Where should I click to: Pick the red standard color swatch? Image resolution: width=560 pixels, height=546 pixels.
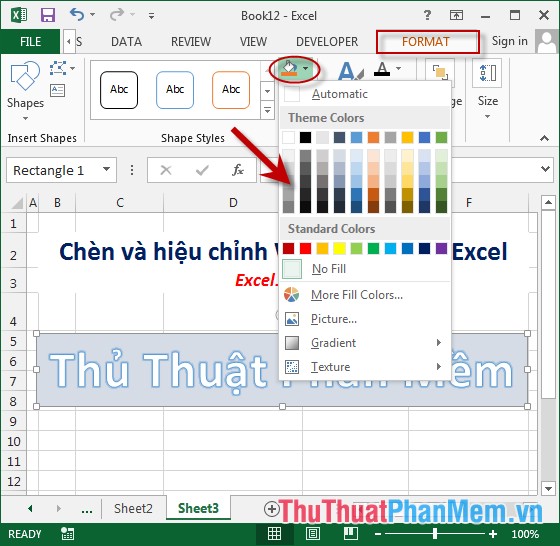[305, 249]
